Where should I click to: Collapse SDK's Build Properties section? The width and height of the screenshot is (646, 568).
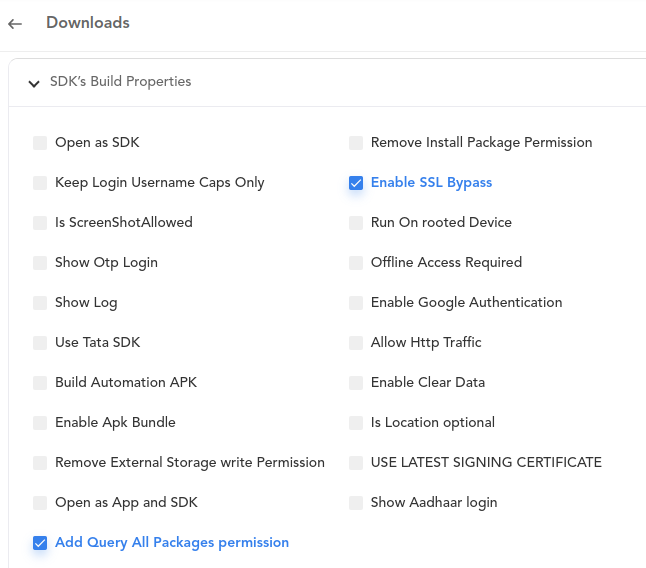tap(34, 83)
